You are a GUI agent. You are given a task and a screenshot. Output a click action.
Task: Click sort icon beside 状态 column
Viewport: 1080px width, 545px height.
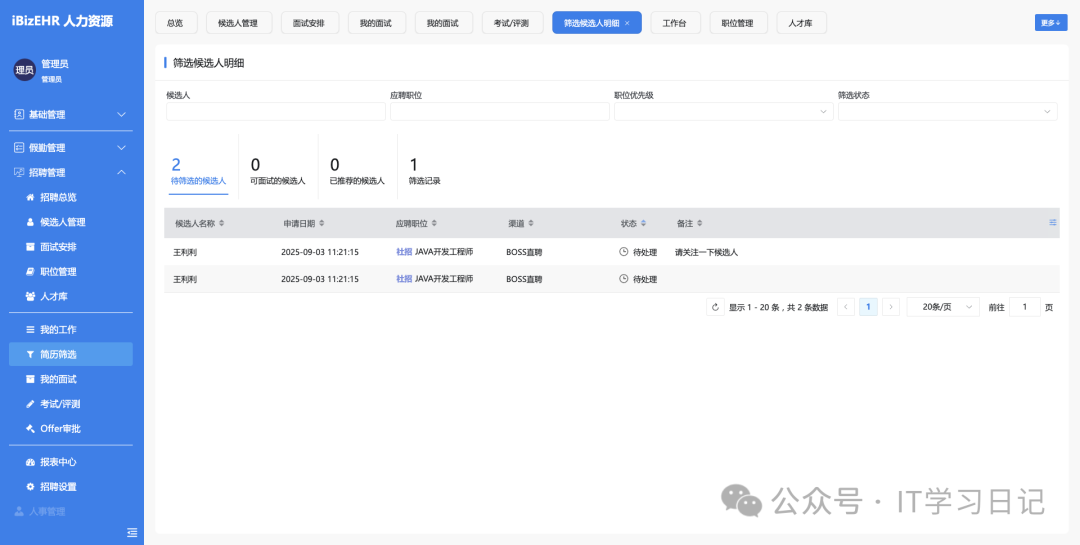tap(643, 223)
